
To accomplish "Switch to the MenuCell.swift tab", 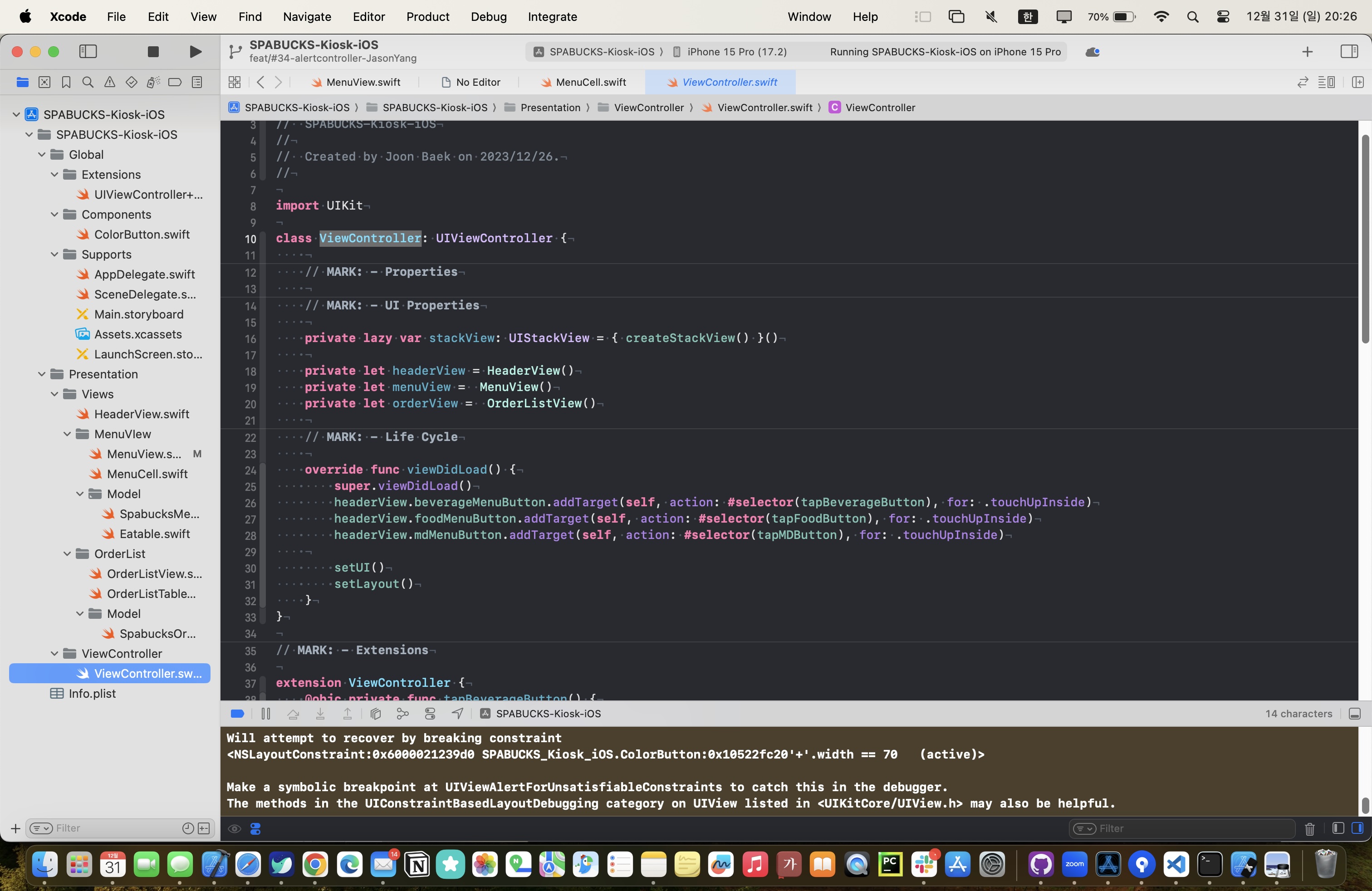I will [590, 83].
